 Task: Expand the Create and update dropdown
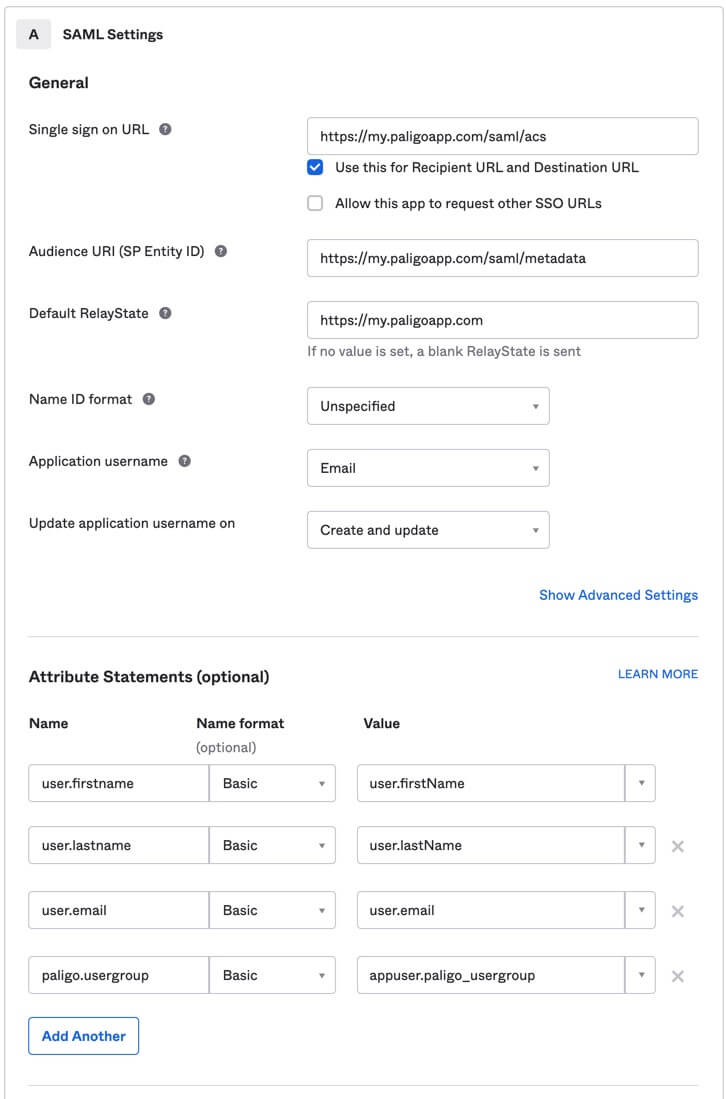point(428,530)
